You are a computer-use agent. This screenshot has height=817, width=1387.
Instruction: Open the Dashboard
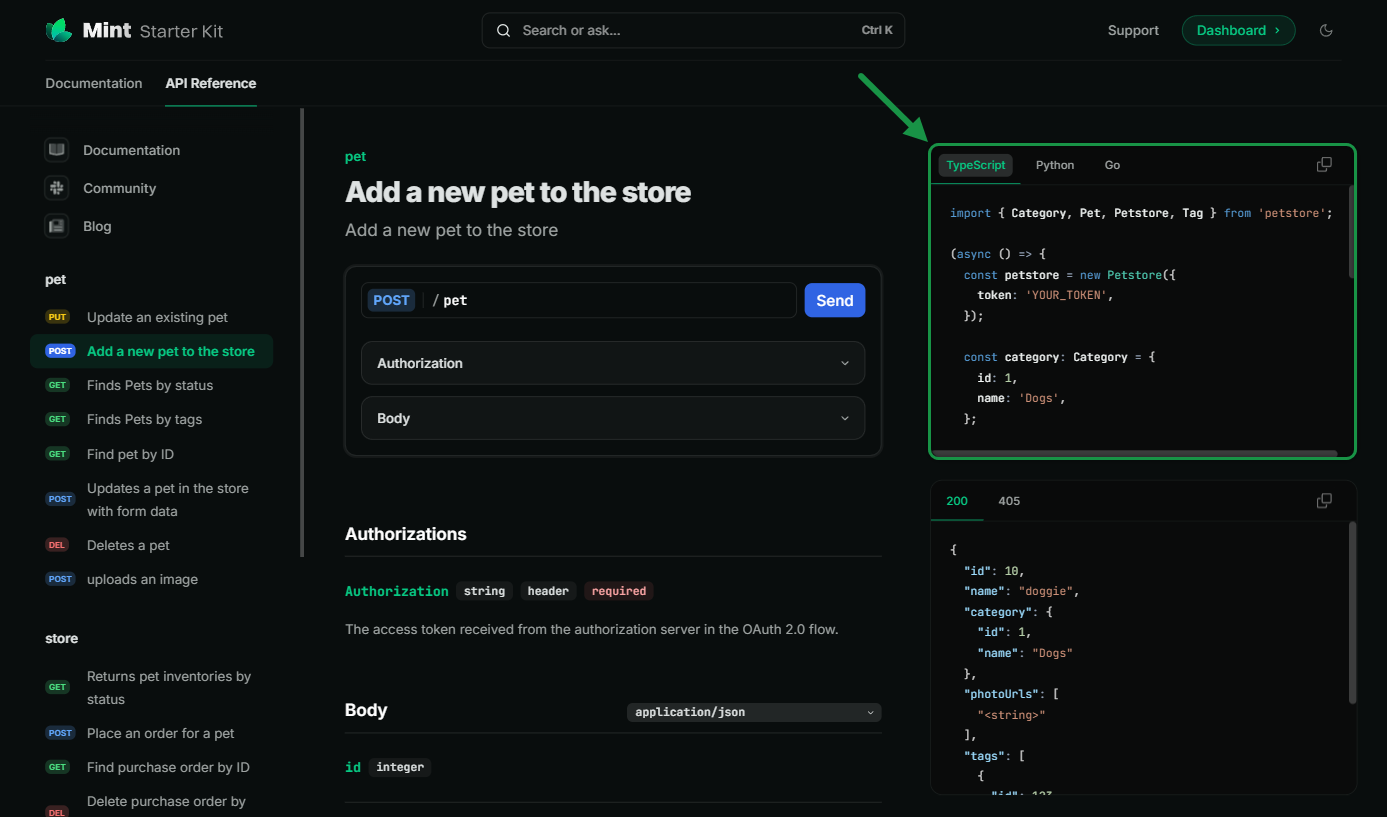[1238, 30]
